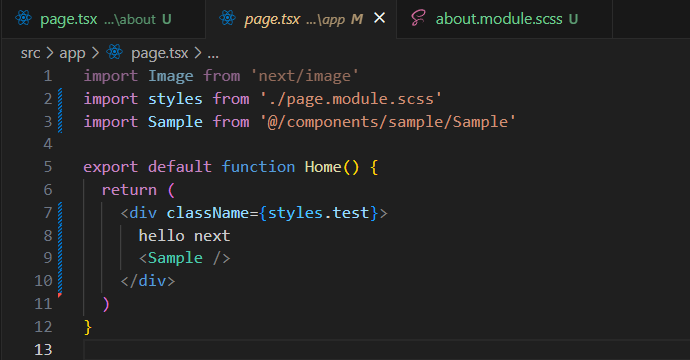Image resolution: width=690 pixels, height=360 pixels.
Task: Click React icon on about page.tsx tab
Action: pos(23,18)
